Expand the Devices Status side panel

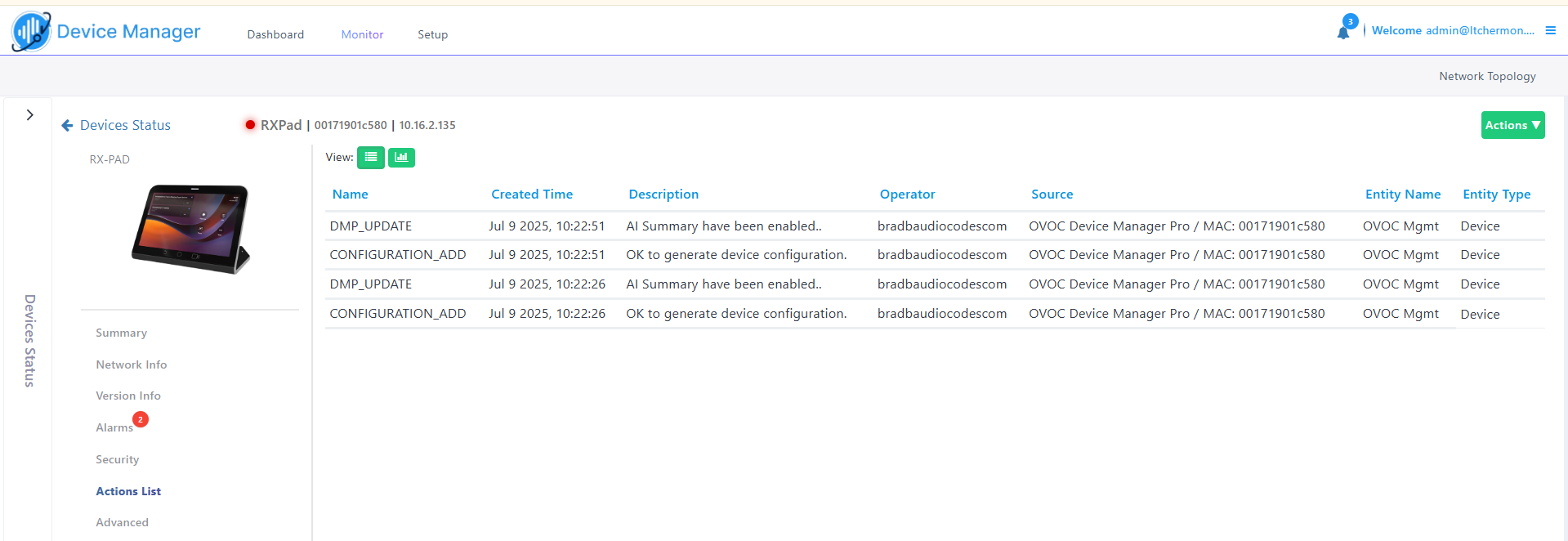(29, 115)
